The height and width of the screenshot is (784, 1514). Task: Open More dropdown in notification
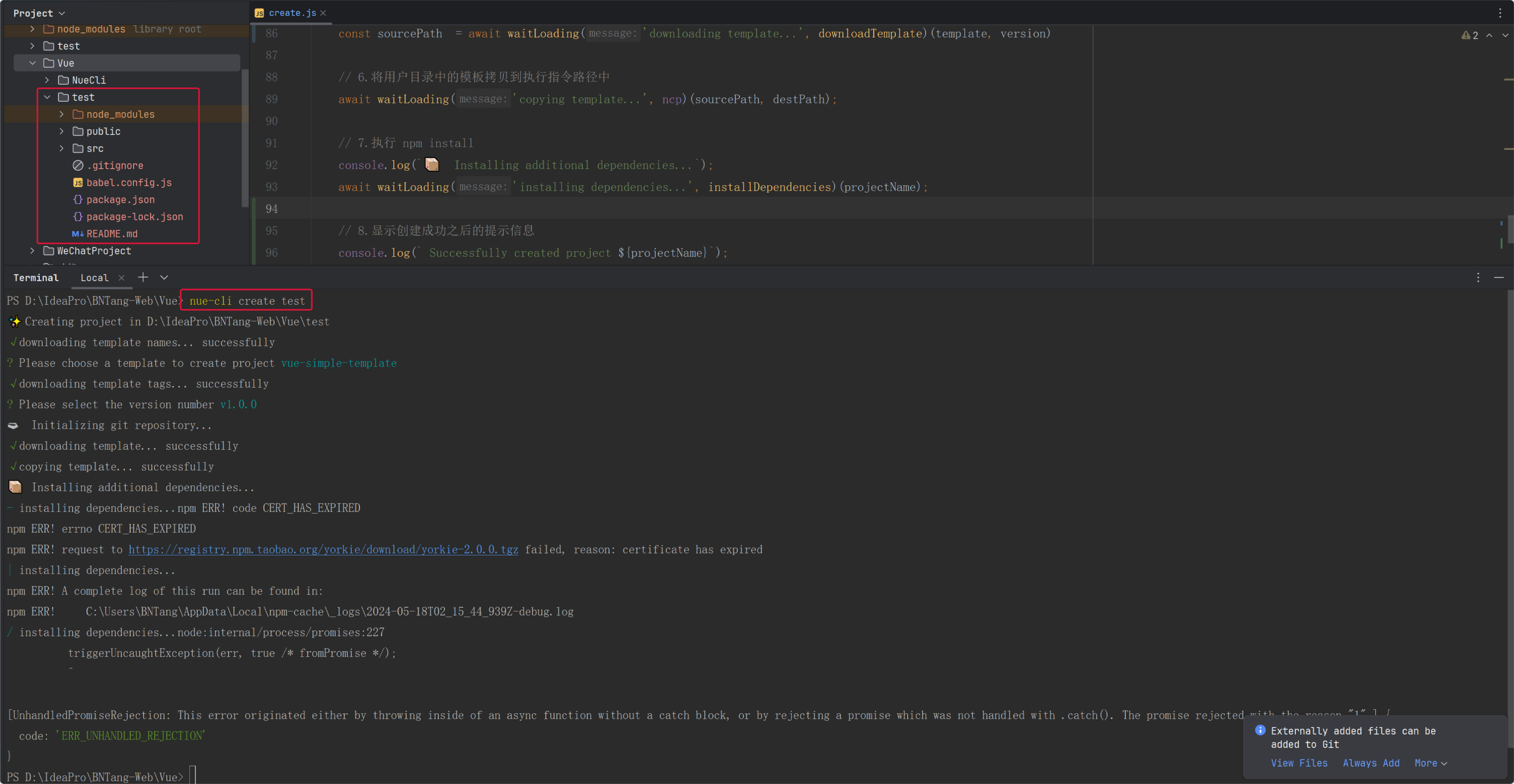coord(1430,763)
